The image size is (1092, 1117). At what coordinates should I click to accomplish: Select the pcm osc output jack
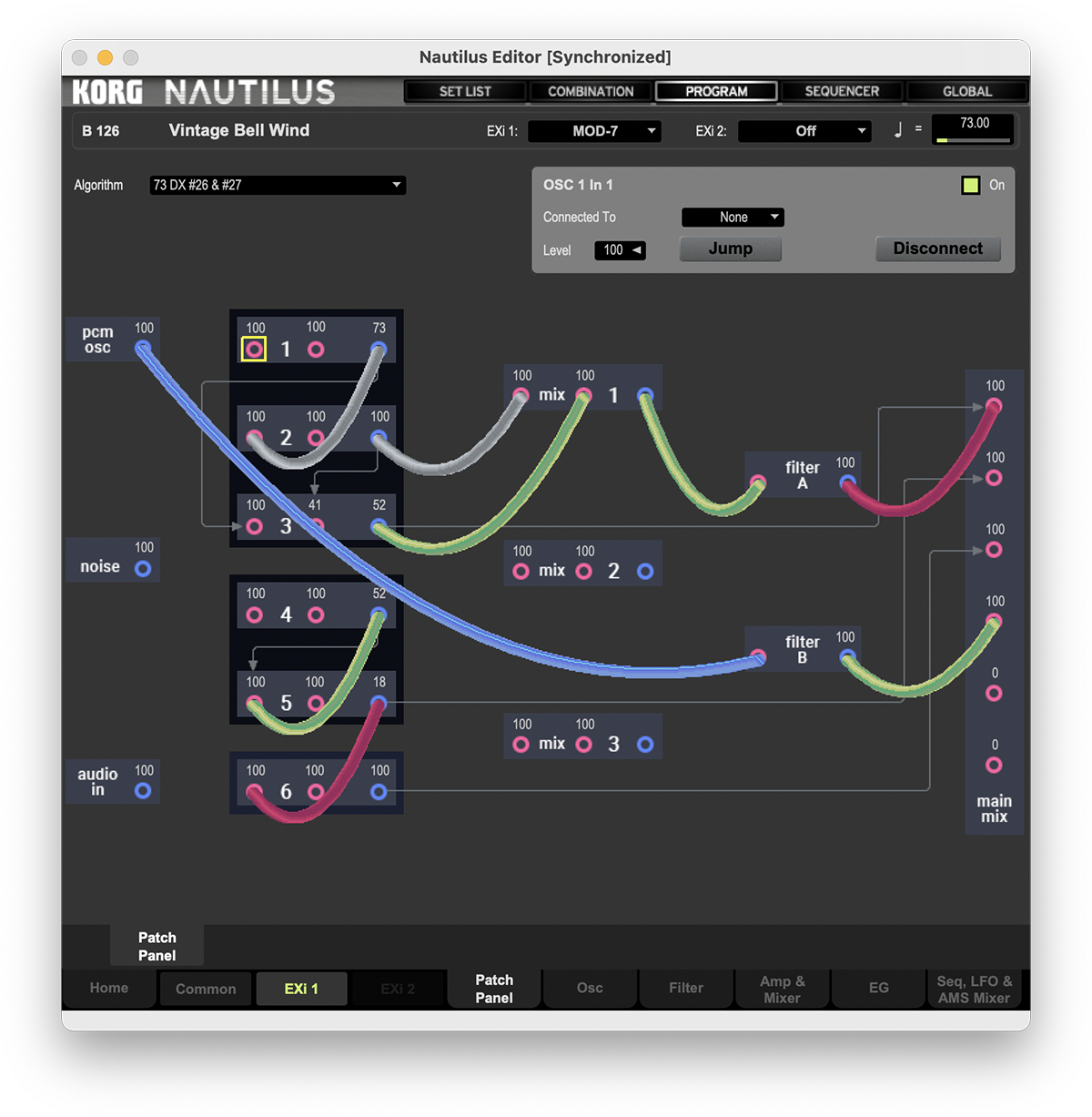143,349
